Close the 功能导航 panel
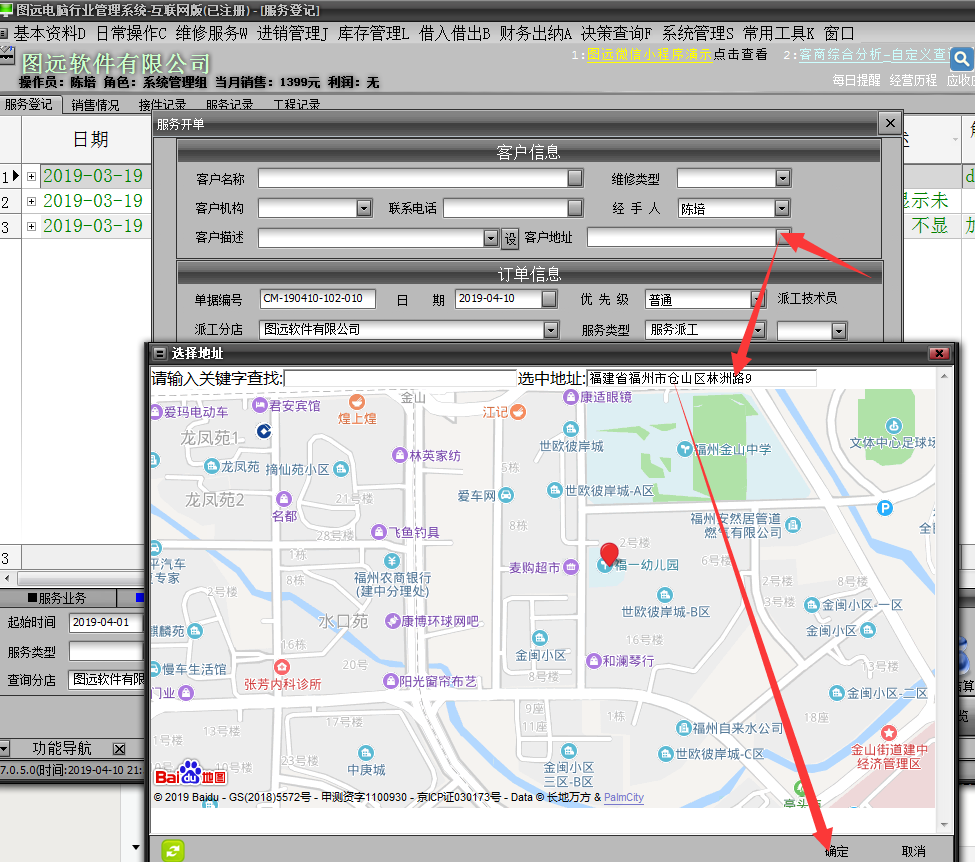This screenshot has width=975, height=862. click(x=119, y=749)
